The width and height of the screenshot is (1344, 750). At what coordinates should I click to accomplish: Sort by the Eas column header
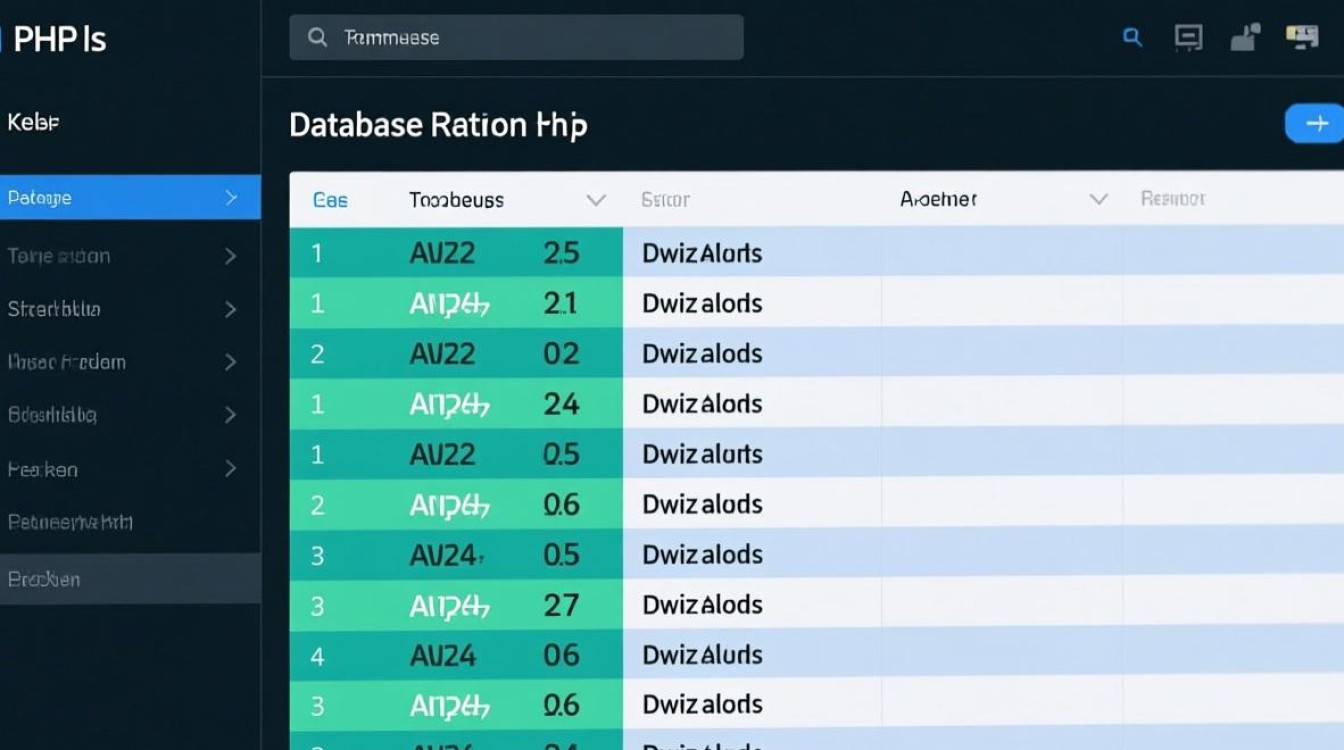(330, 200)
